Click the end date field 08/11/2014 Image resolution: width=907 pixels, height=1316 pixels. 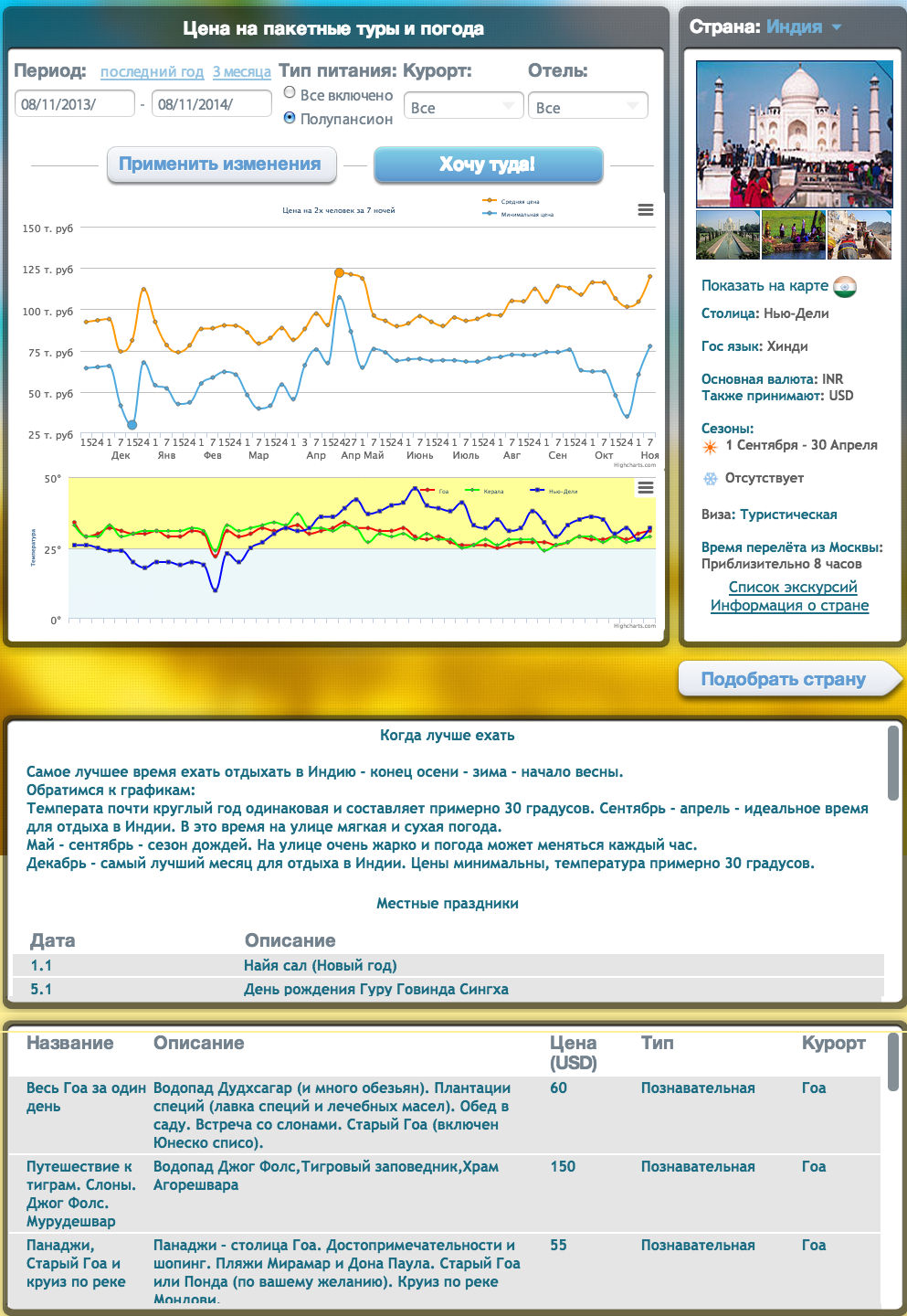pyautogui.click(x=211, y=104)
